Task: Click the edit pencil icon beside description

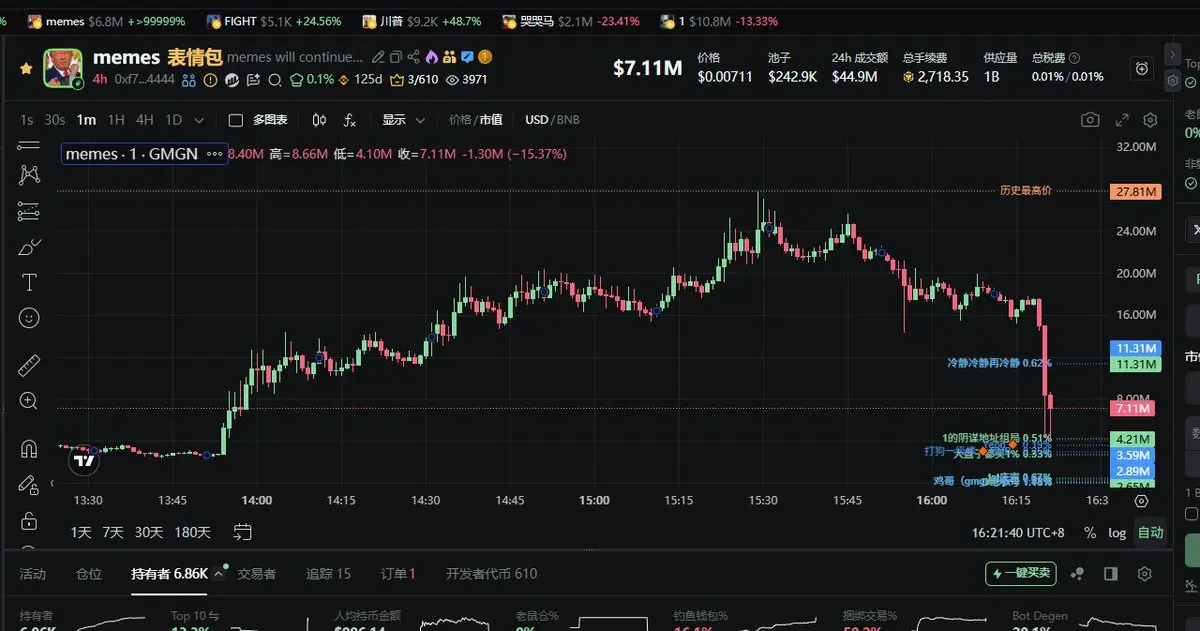Action: click(x=378, y=57)
